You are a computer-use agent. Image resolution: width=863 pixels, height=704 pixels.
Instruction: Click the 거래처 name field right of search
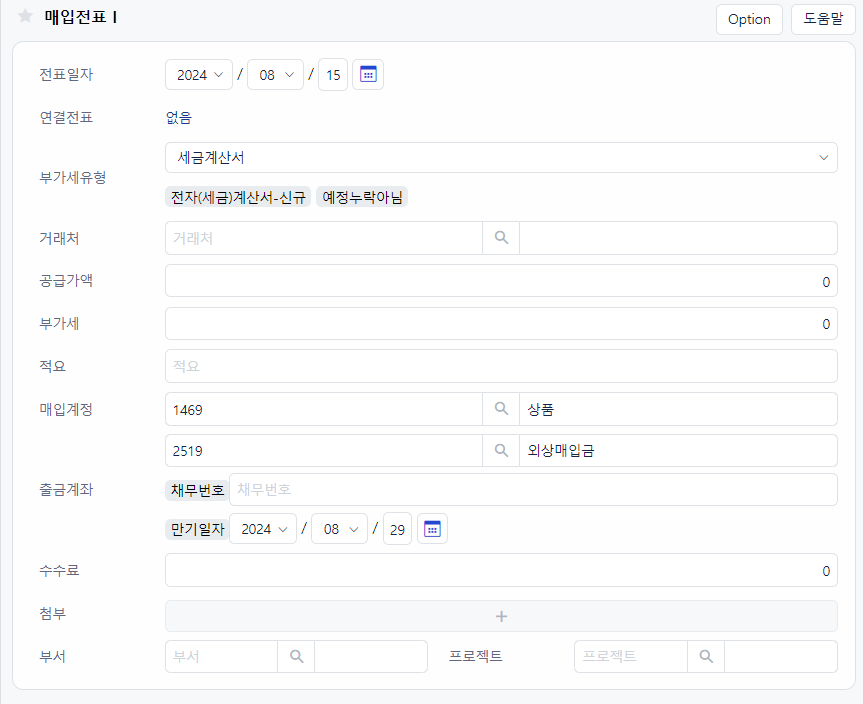pos(678,238)
